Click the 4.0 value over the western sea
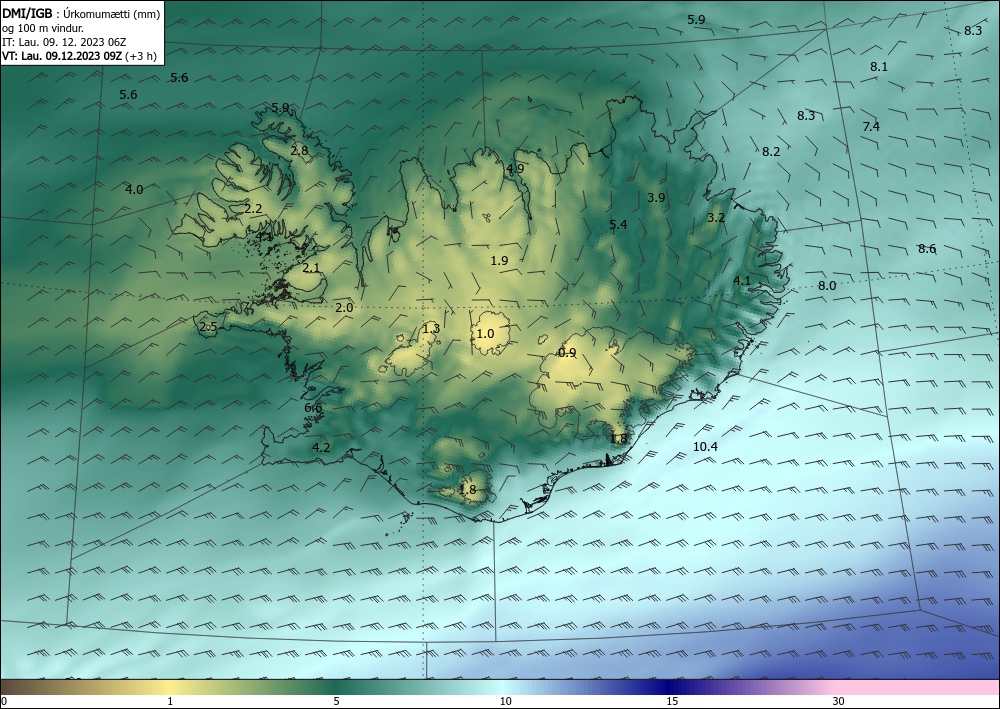1000x709 pixels. [x=134, y=189]
